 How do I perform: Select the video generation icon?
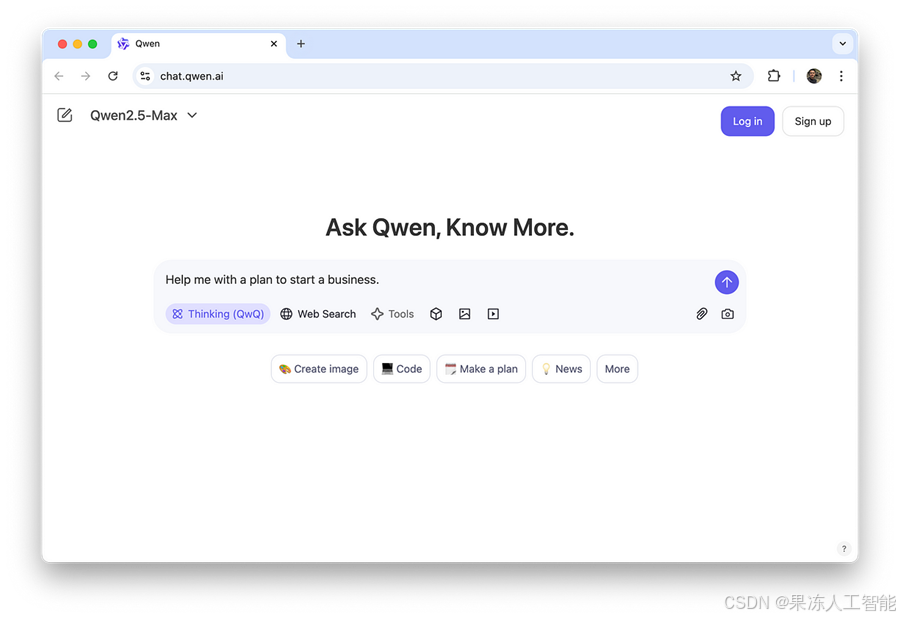pyautogui.click(x=493, y=314)
